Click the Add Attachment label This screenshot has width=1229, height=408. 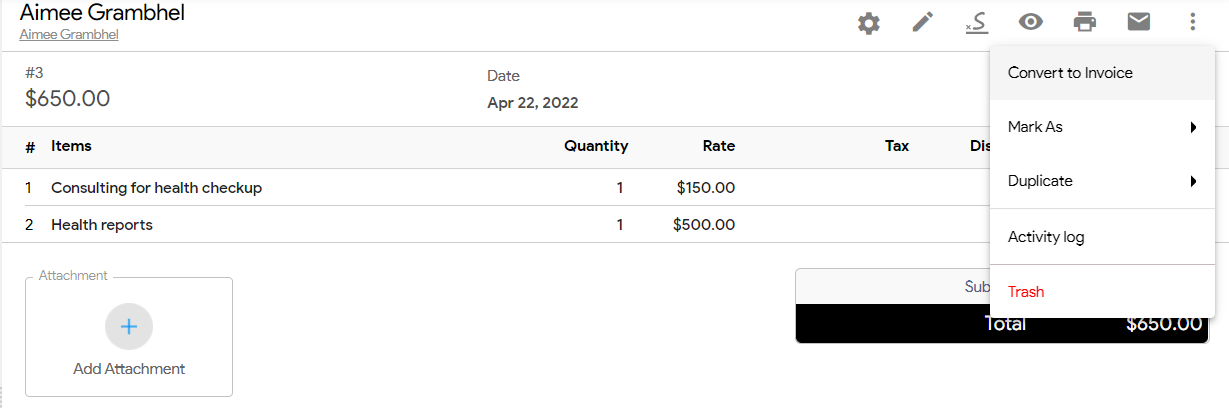(129, 368)
